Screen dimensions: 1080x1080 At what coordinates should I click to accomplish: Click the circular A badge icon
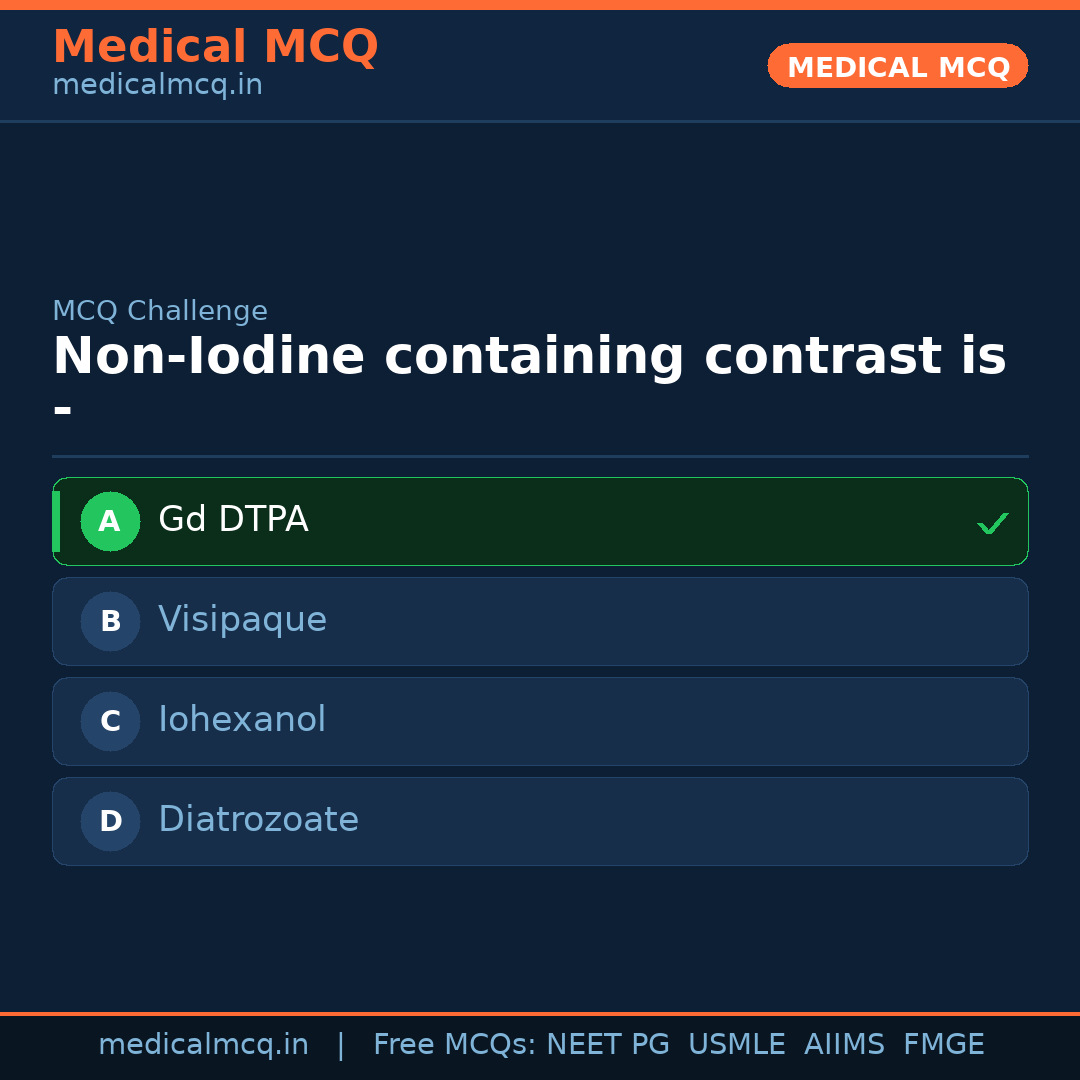[110, 521]
